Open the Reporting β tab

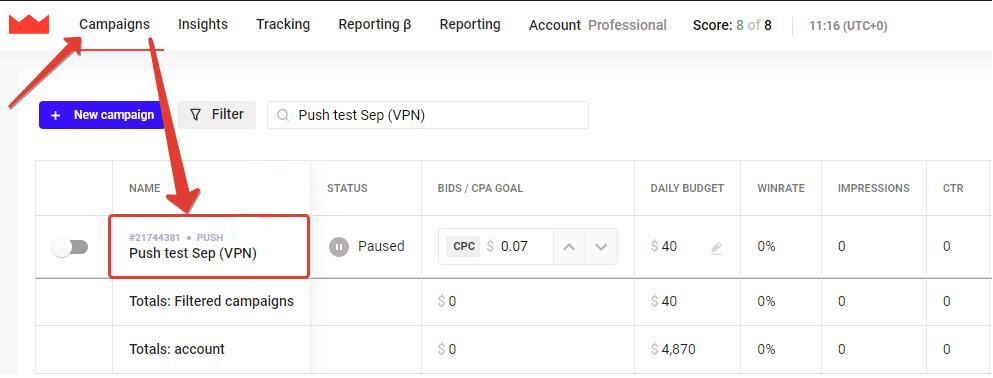[x=375, y=25]
